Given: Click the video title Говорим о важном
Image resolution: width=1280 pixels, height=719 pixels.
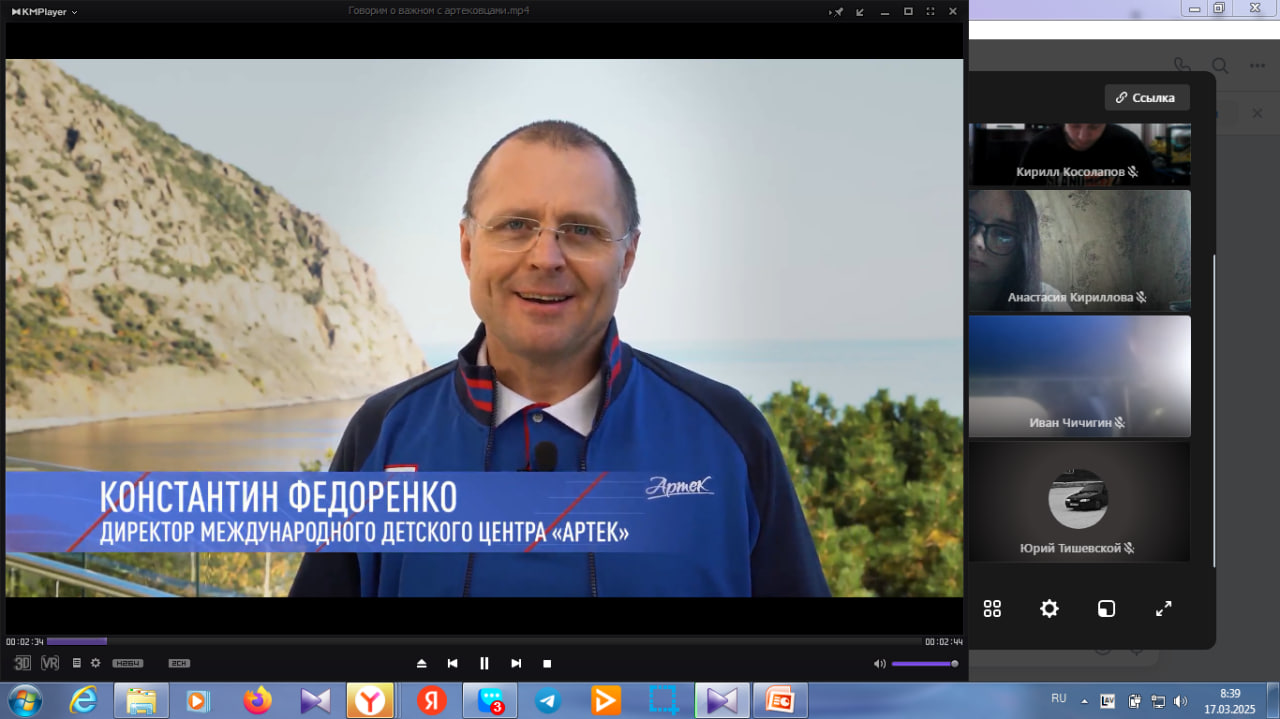Looking at the screenshot, I should (439, 11).
